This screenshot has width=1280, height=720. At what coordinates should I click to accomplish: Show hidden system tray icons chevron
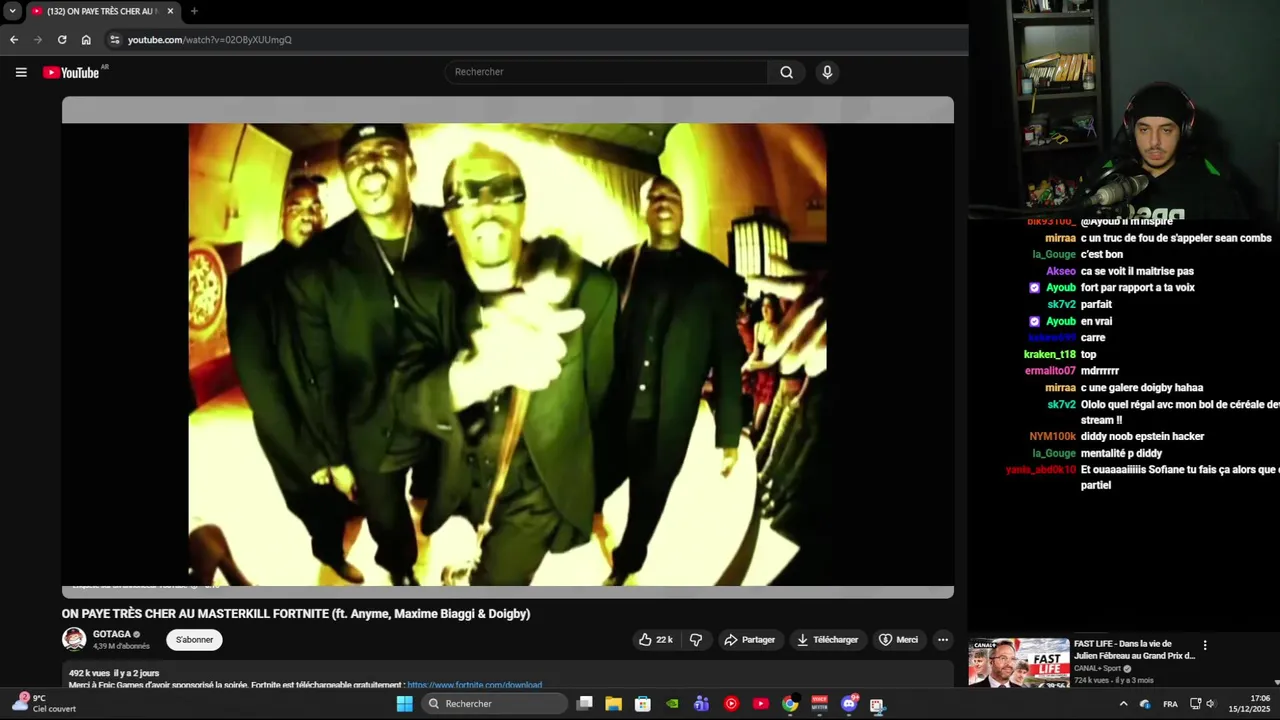[x=1123, y=704]
